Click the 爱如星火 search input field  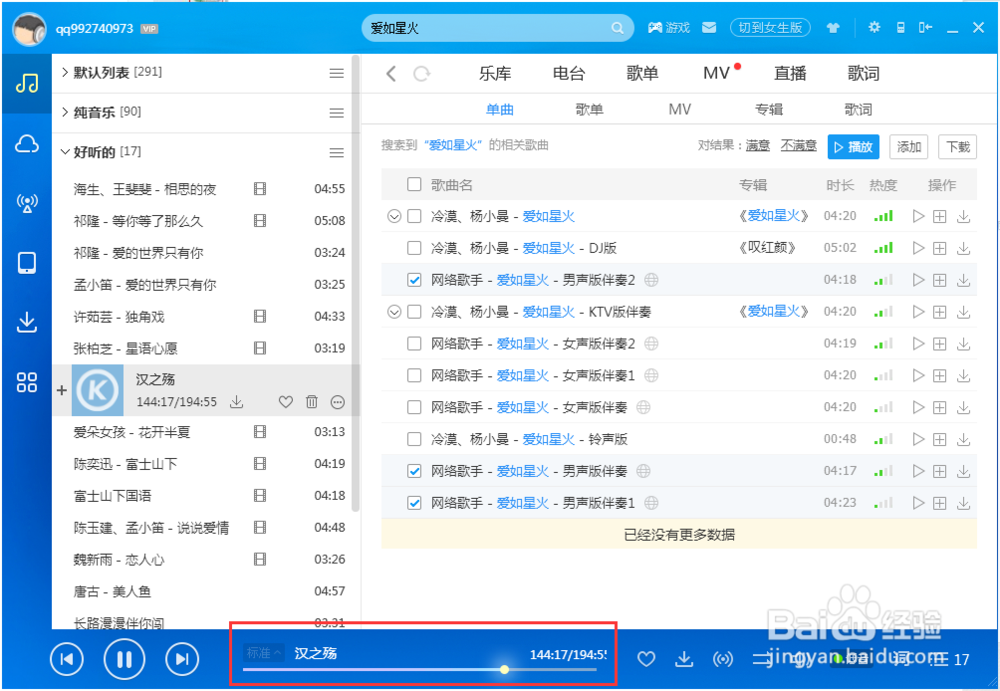490,27
